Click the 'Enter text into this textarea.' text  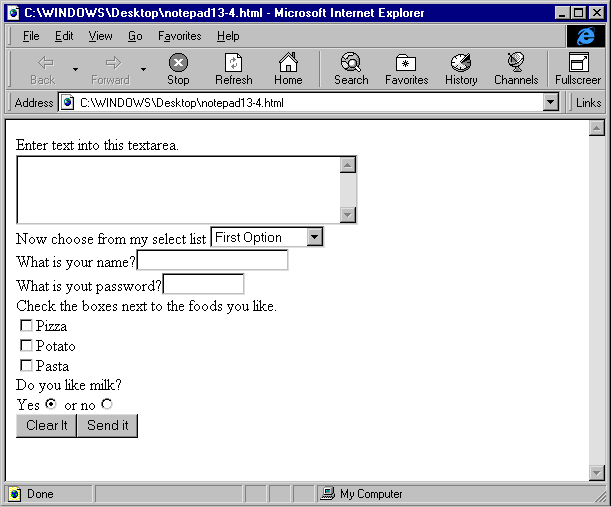click(x=97, y=145)
